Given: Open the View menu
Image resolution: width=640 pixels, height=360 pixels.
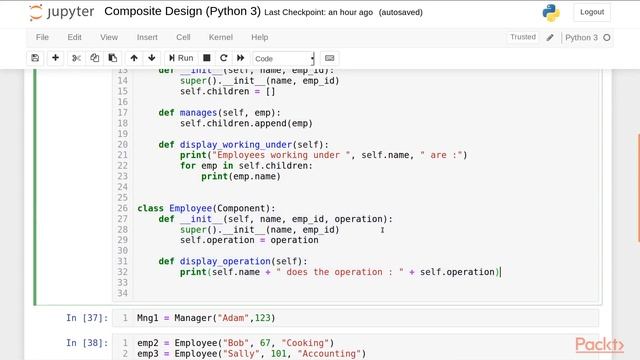Looking at the screenshot, I should point(109,37).
